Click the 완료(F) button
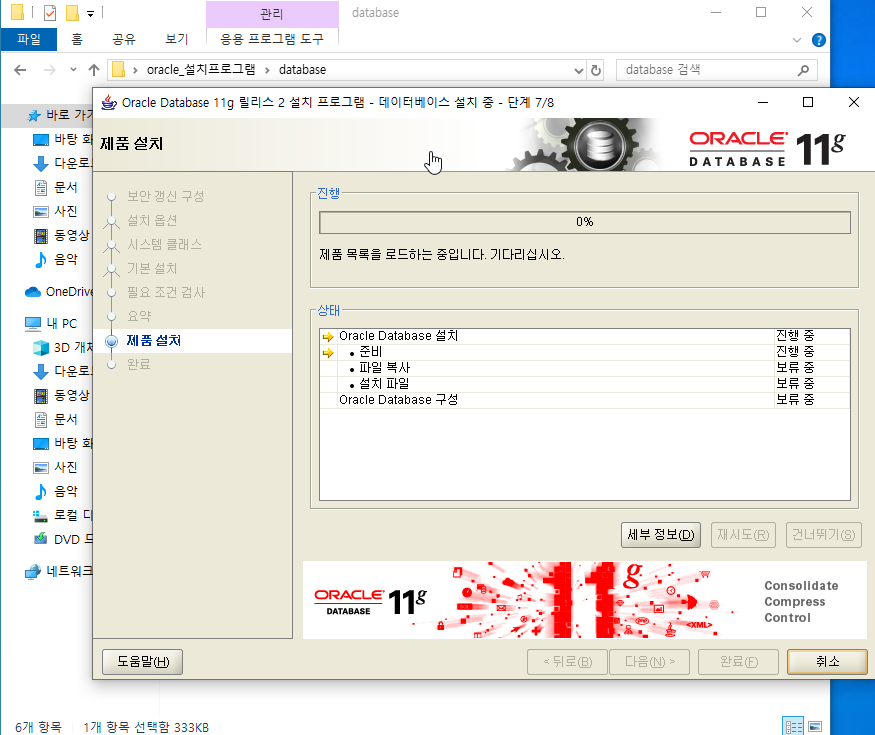The image size is (875, 735). click(x=738, y=662)
